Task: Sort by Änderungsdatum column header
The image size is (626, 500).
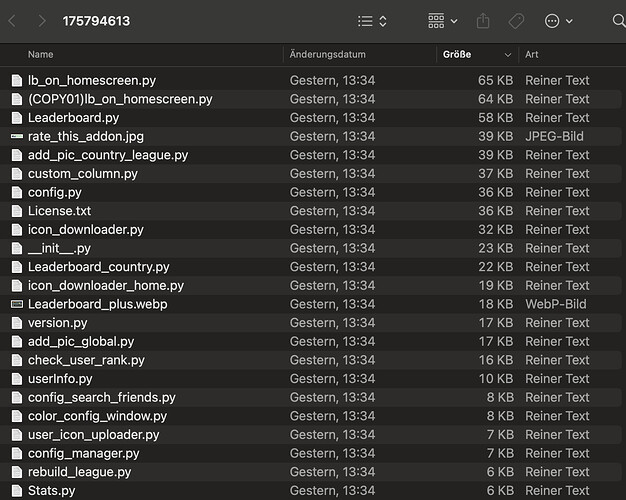Action: (x=327, y=54)
